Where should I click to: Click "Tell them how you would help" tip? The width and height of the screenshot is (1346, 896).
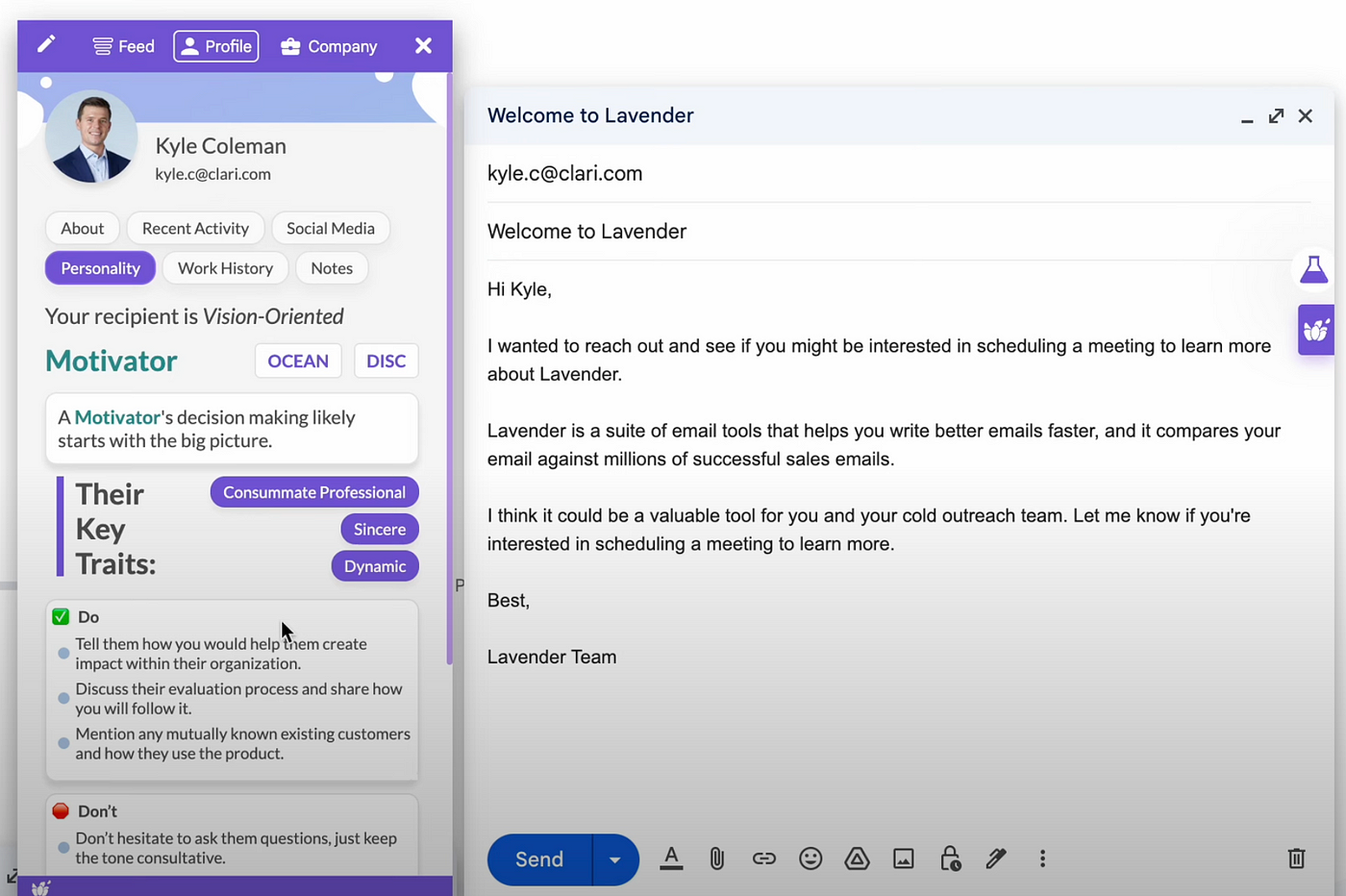pyautogui.click(x=221, y=654)
